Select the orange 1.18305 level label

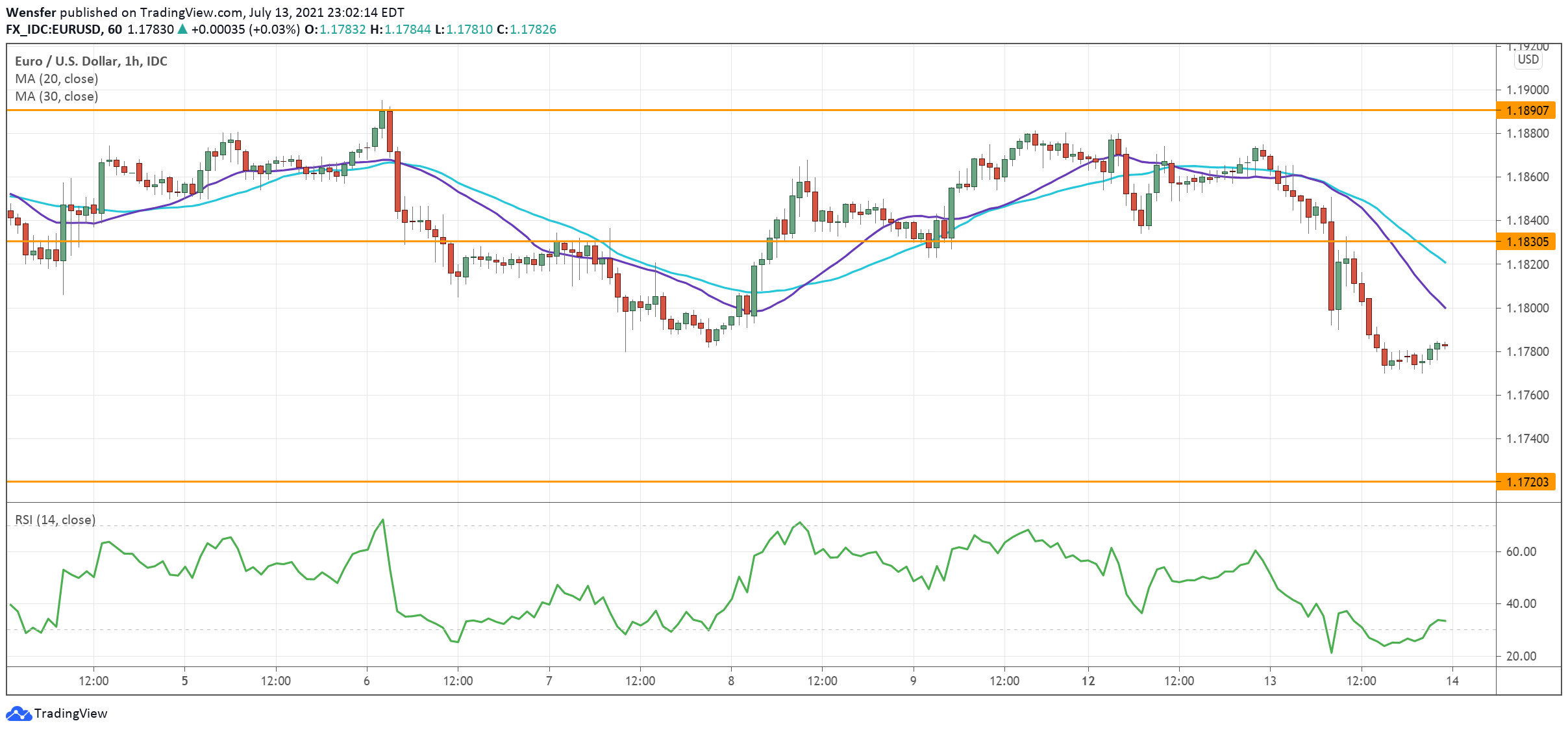[1526, 242]
